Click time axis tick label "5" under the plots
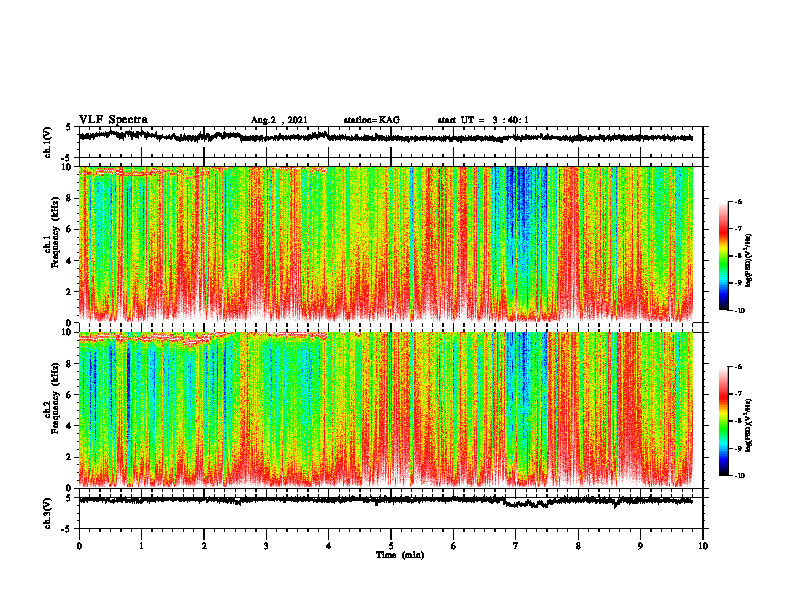 click(391, 546)
